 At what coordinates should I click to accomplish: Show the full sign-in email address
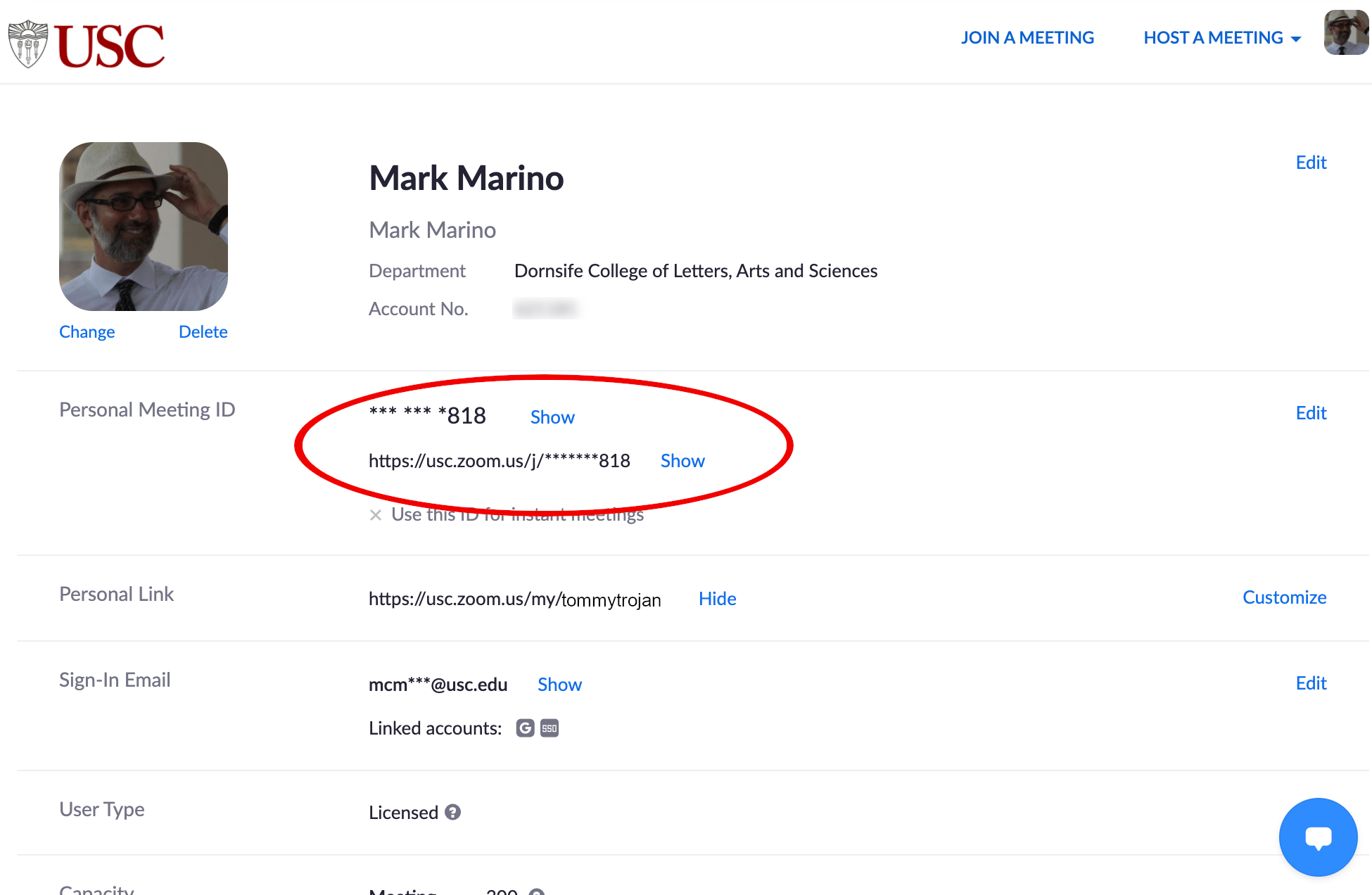tap(559, 684)
